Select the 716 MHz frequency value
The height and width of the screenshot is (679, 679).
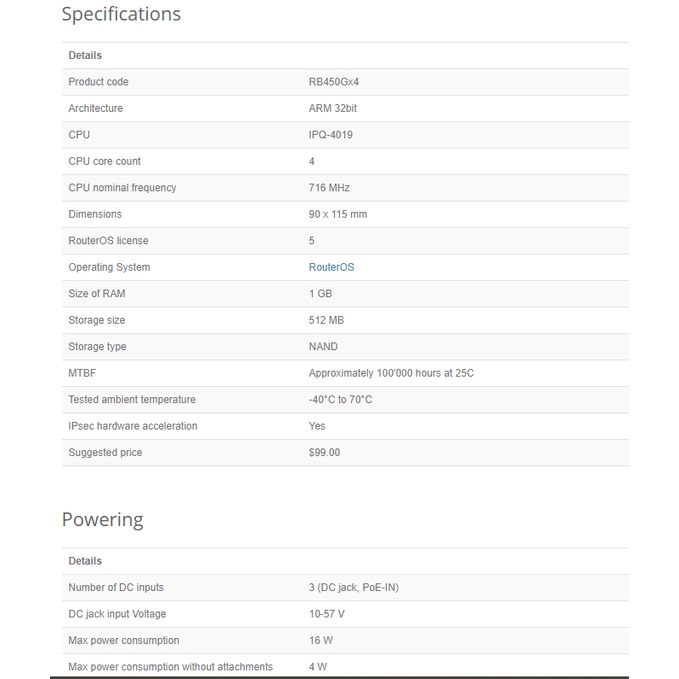click(329, 188)
